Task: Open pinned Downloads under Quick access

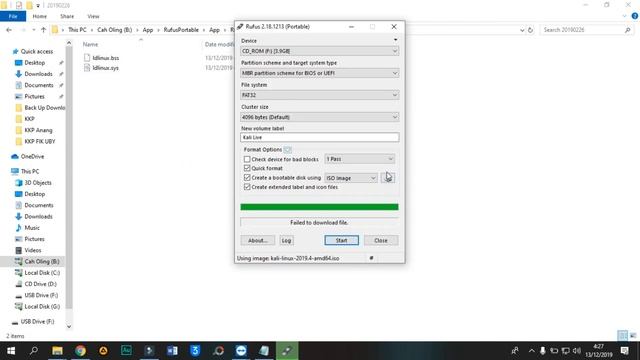Action: (x=38, y=74)
